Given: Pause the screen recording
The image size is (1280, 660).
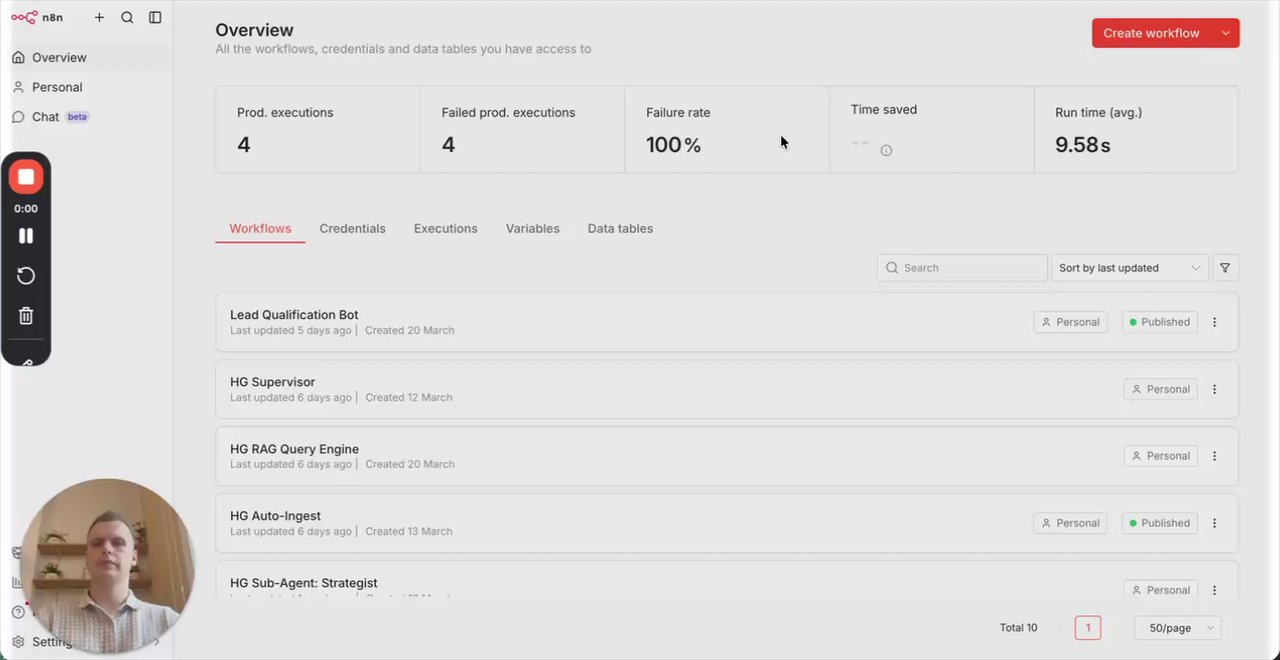Looking at the screenshot, I should [x=26, y=236].
